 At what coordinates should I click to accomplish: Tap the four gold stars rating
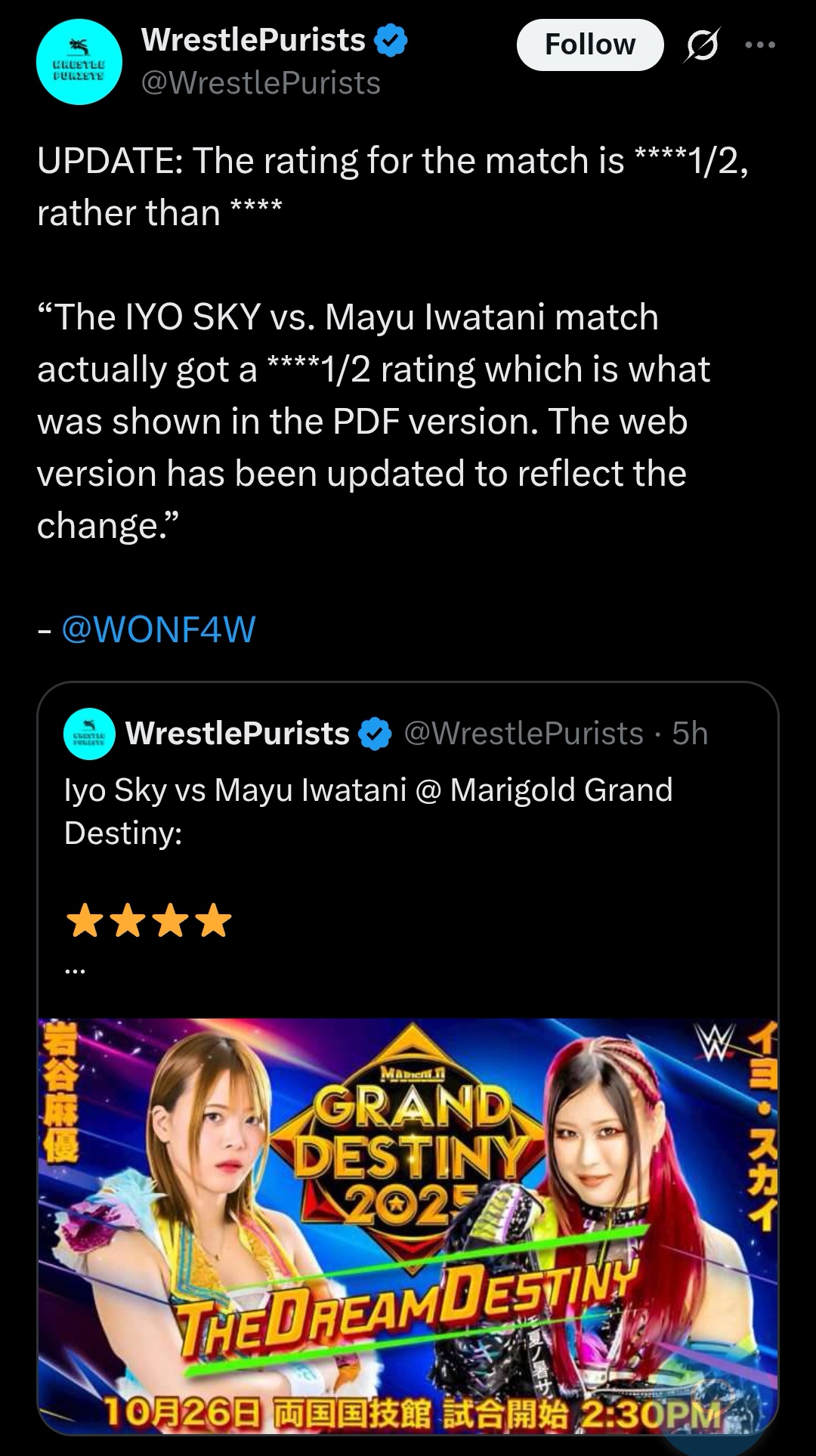149,920
